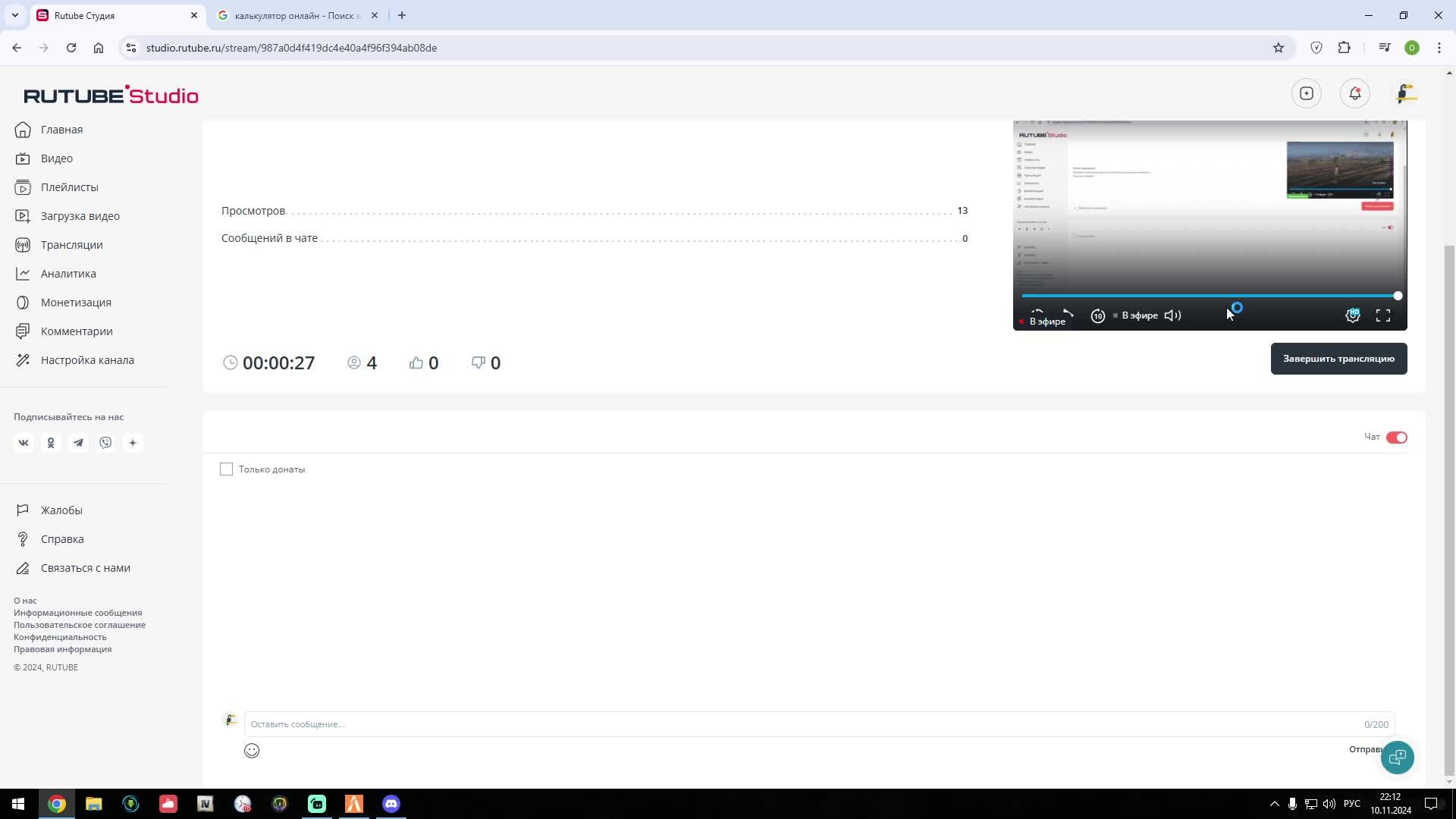
Task: Open "Пользовательское соглашение" link
Action: pyautogui.click(x=80, y=625)
